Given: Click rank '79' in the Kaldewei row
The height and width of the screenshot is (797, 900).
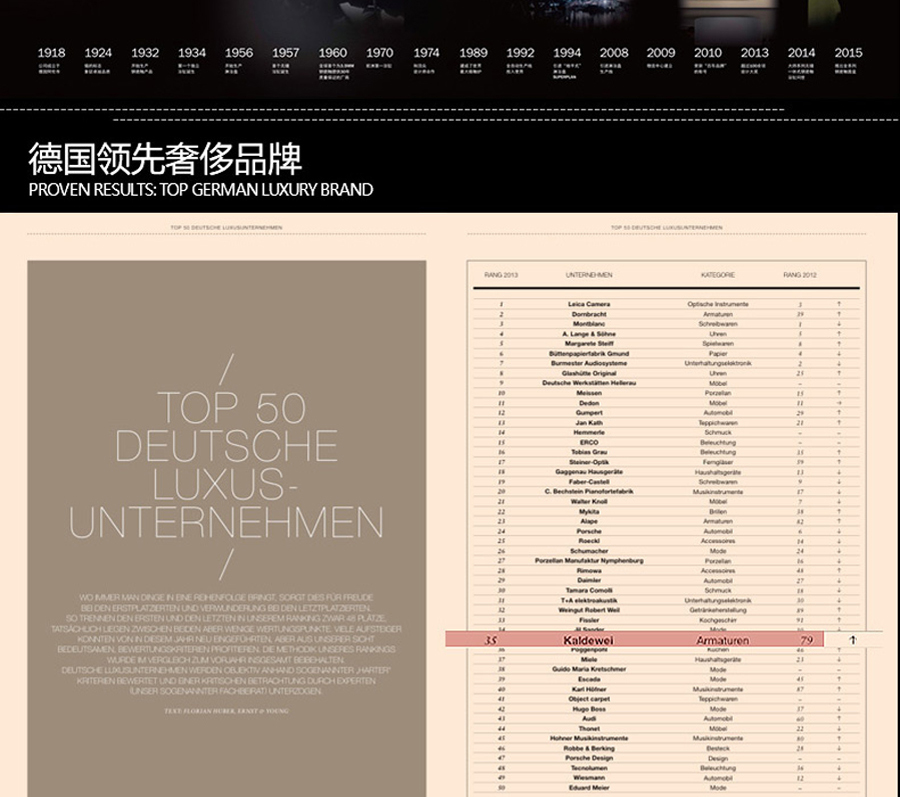Looking at the screenshot, I should 807,640.
